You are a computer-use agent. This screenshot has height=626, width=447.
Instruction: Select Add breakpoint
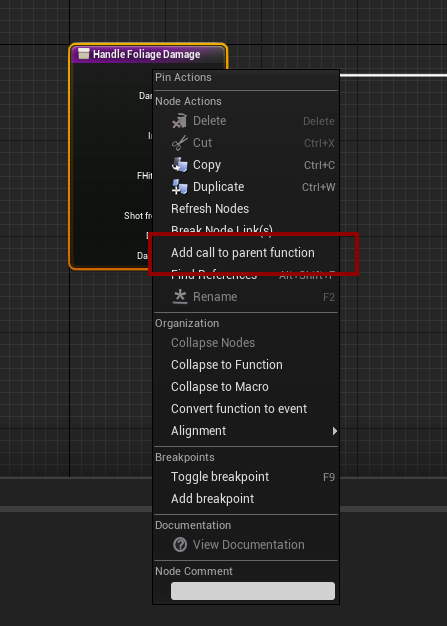[212, 499]
